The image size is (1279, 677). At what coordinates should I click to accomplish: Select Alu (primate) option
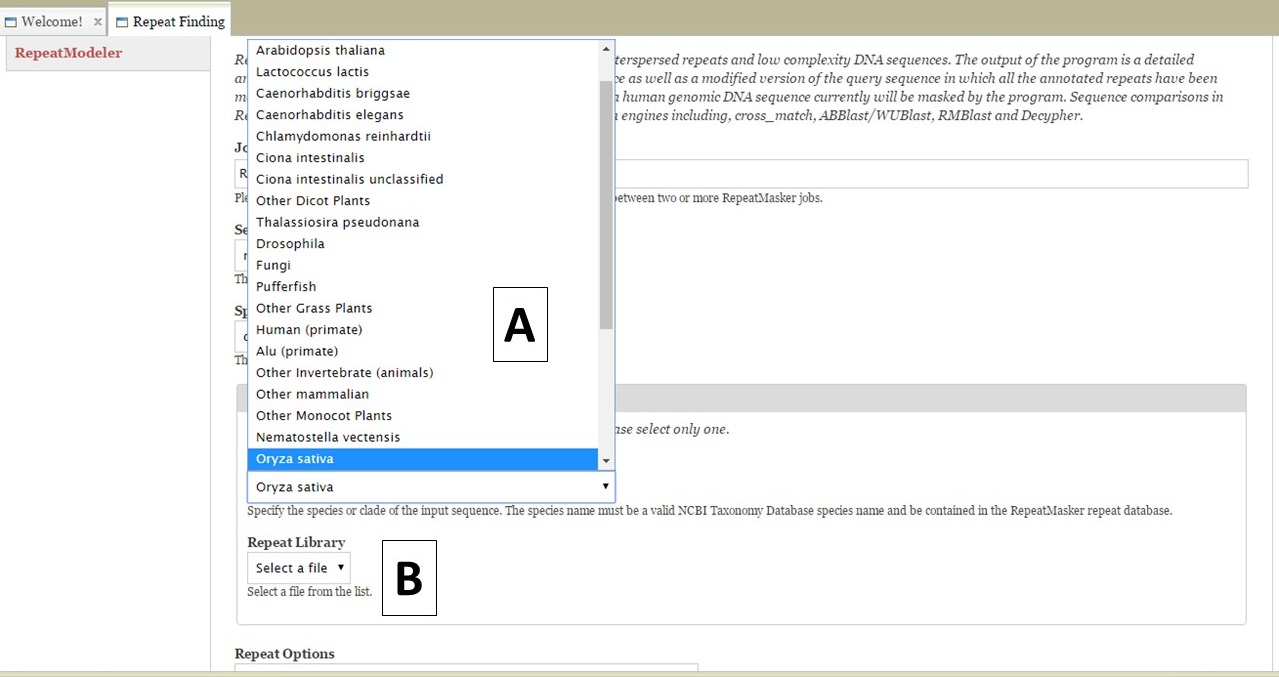[x=424, y=351]
